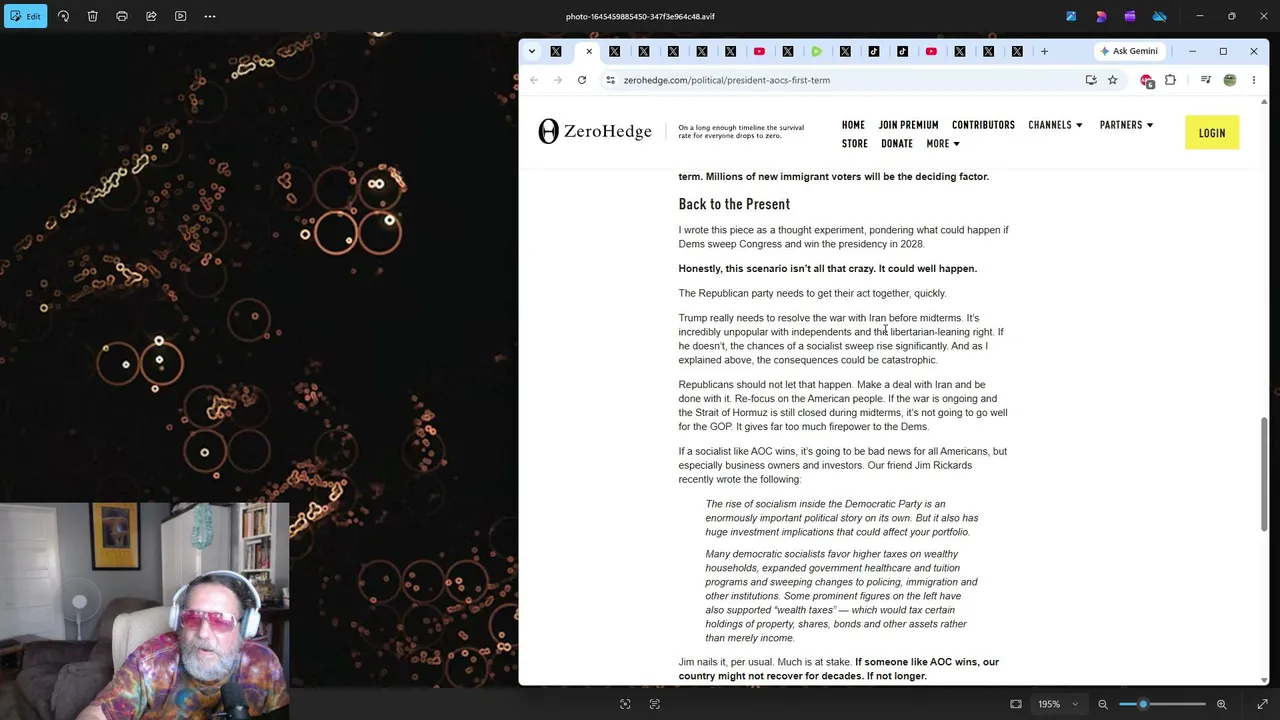Click the zerohedge.com address bar
1280x720 pixels.
[x=850, y=80]
